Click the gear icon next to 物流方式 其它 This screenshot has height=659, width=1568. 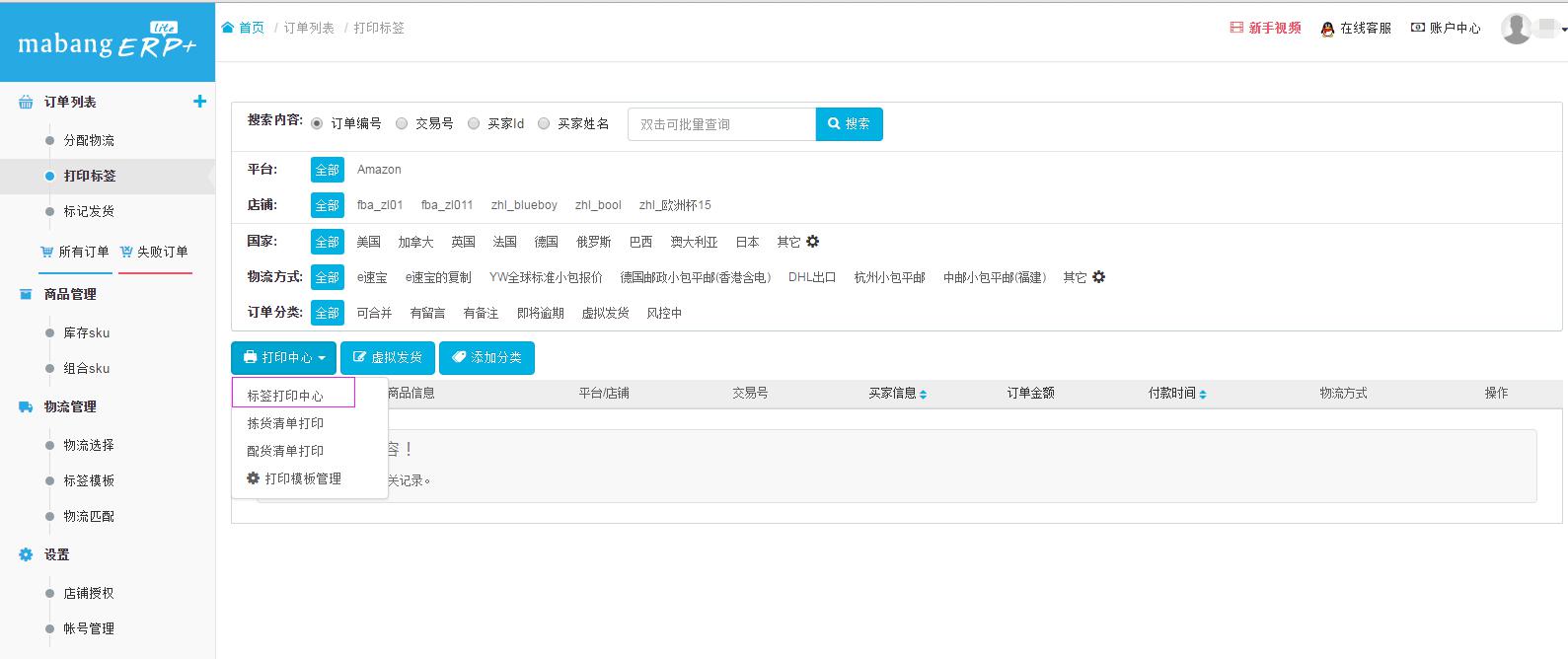tap(1099, 277)
